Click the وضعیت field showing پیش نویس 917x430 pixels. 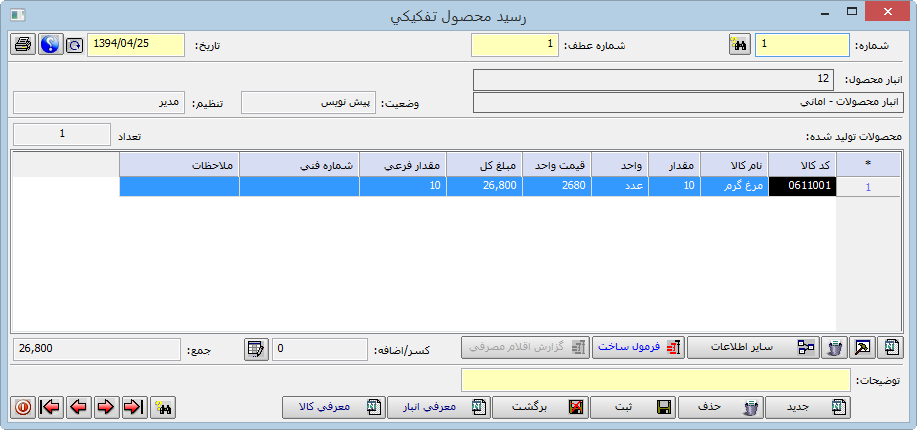tap(308, 103)
